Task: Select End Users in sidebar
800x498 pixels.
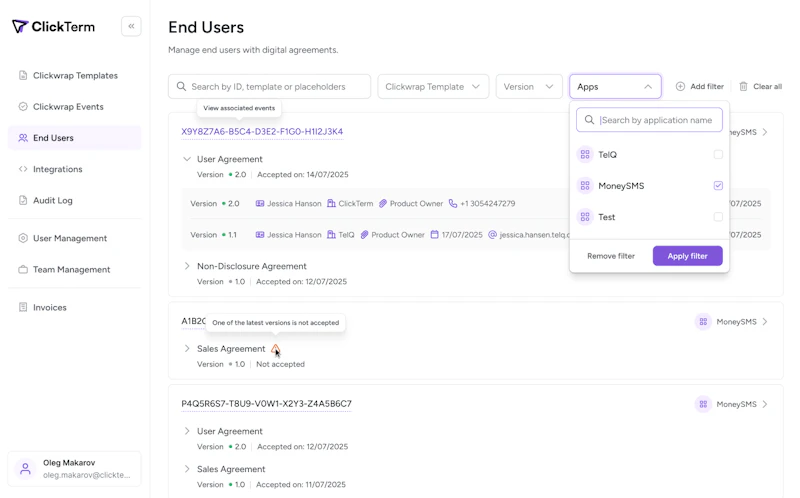Action: click(x=74, y=138)
